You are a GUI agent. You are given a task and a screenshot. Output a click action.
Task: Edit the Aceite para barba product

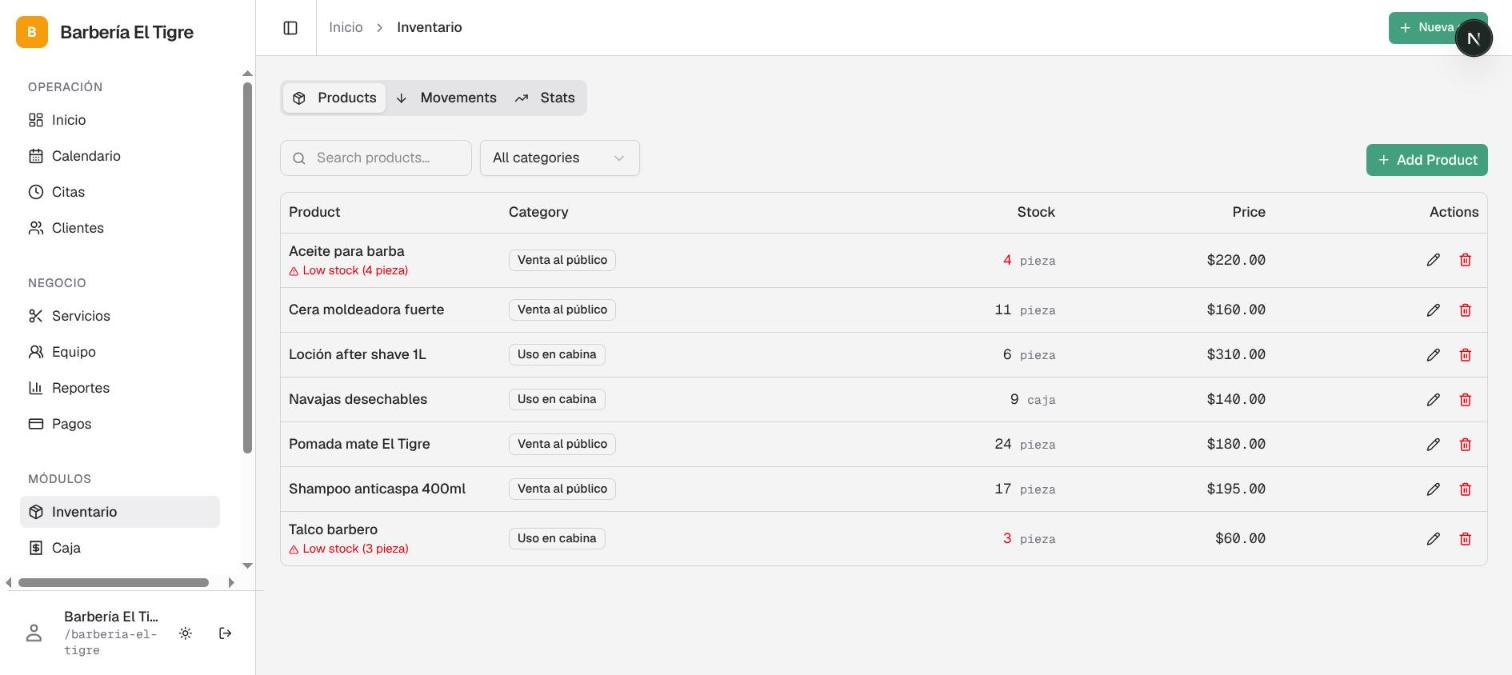1433,260
